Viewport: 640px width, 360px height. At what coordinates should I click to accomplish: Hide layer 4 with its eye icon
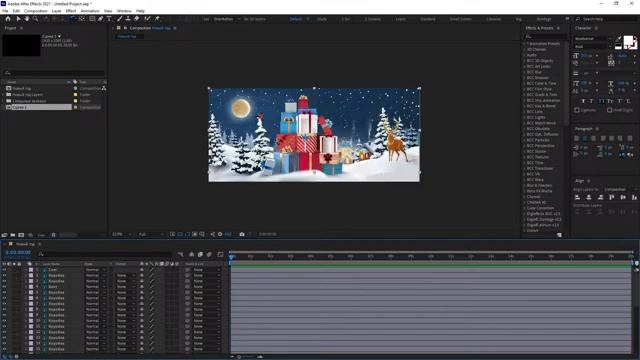pos(4,287)
